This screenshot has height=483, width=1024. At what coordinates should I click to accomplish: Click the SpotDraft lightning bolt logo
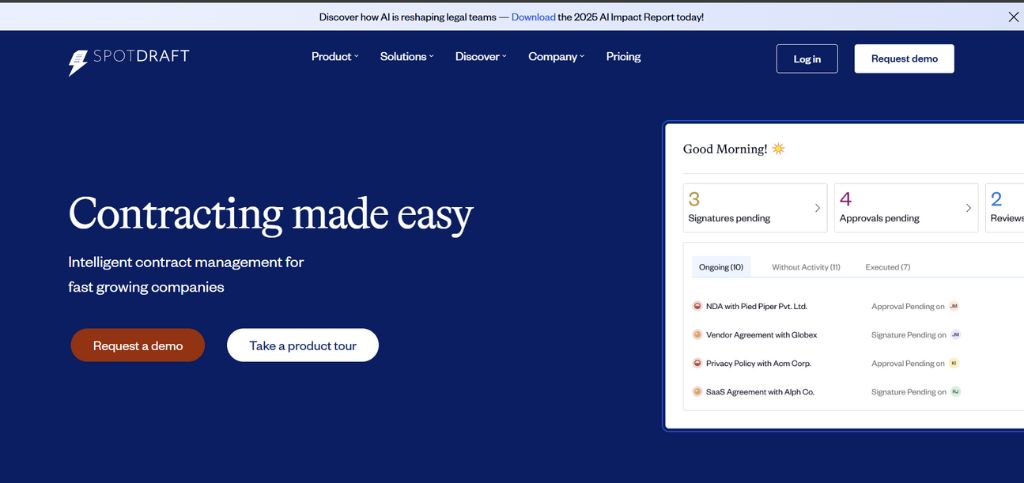click(78, 63)
